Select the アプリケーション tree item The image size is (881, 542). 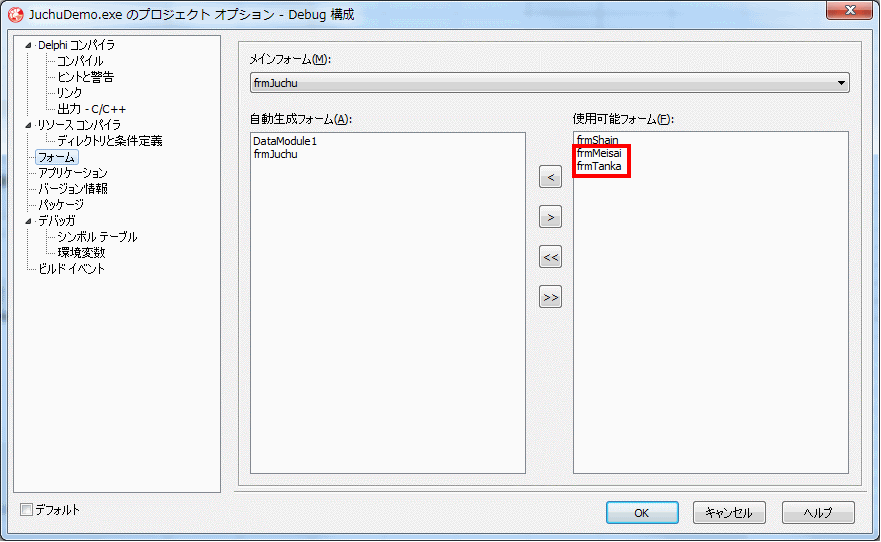(72, 173)
